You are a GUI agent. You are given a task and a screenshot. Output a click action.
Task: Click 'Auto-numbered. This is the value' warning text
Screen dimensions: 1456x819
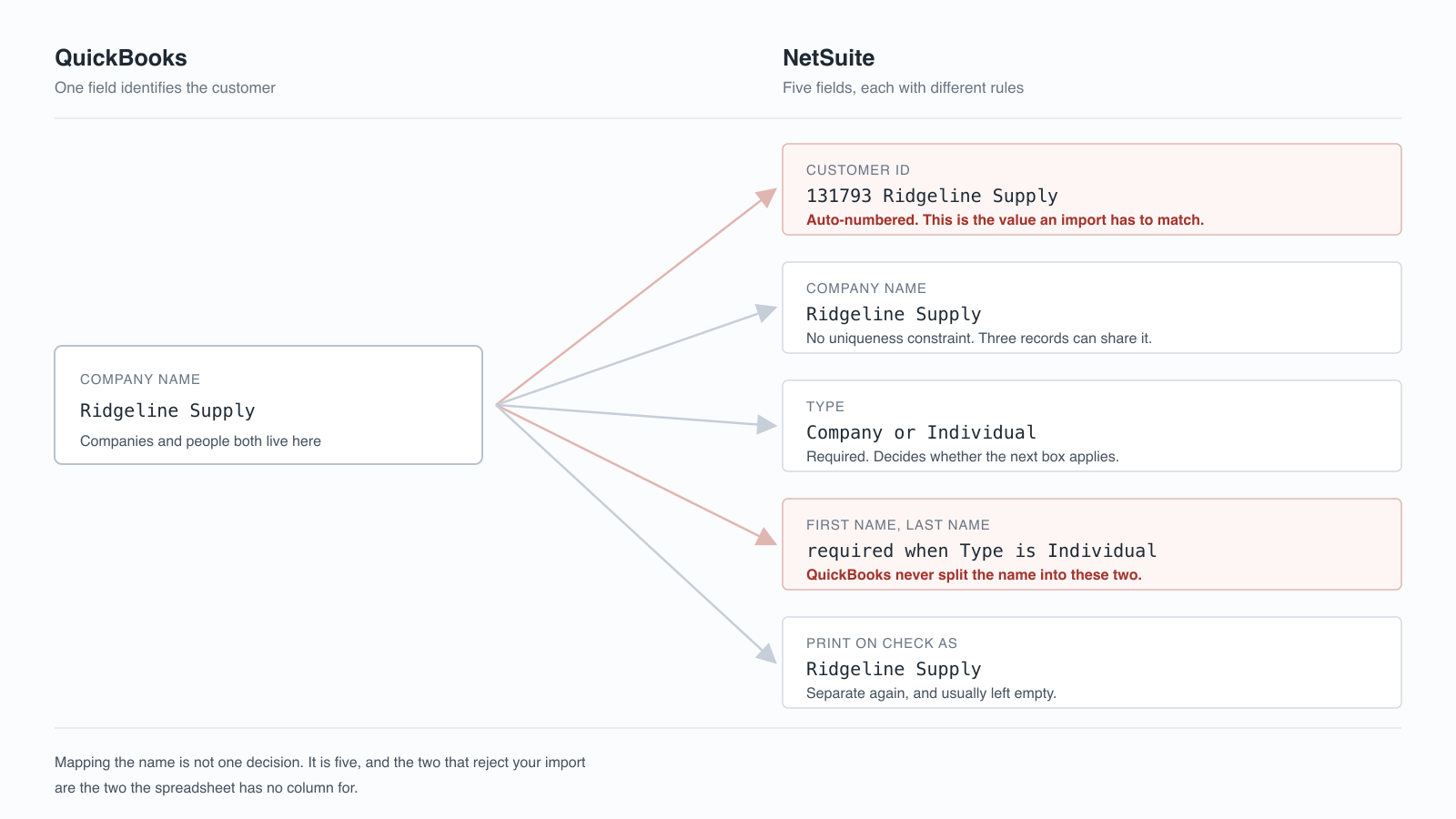point(1005,220)
